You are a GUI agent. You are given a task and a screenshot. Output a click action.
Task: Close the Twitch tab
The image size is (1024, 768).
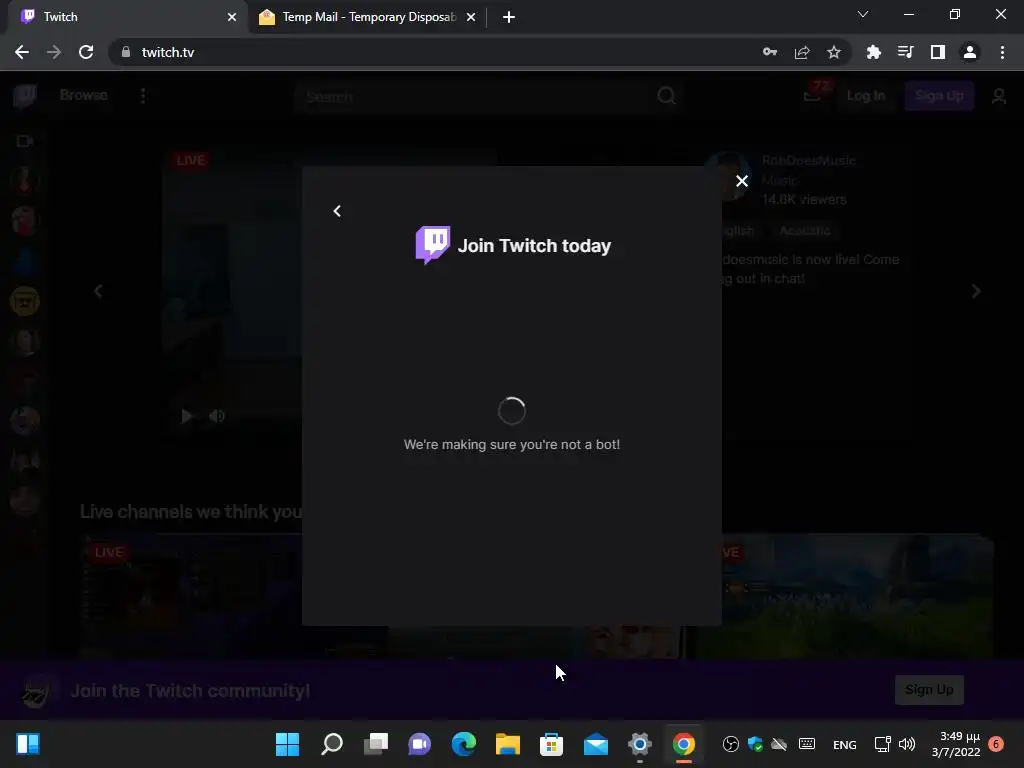pyautogui.click(x=232, y=17)
